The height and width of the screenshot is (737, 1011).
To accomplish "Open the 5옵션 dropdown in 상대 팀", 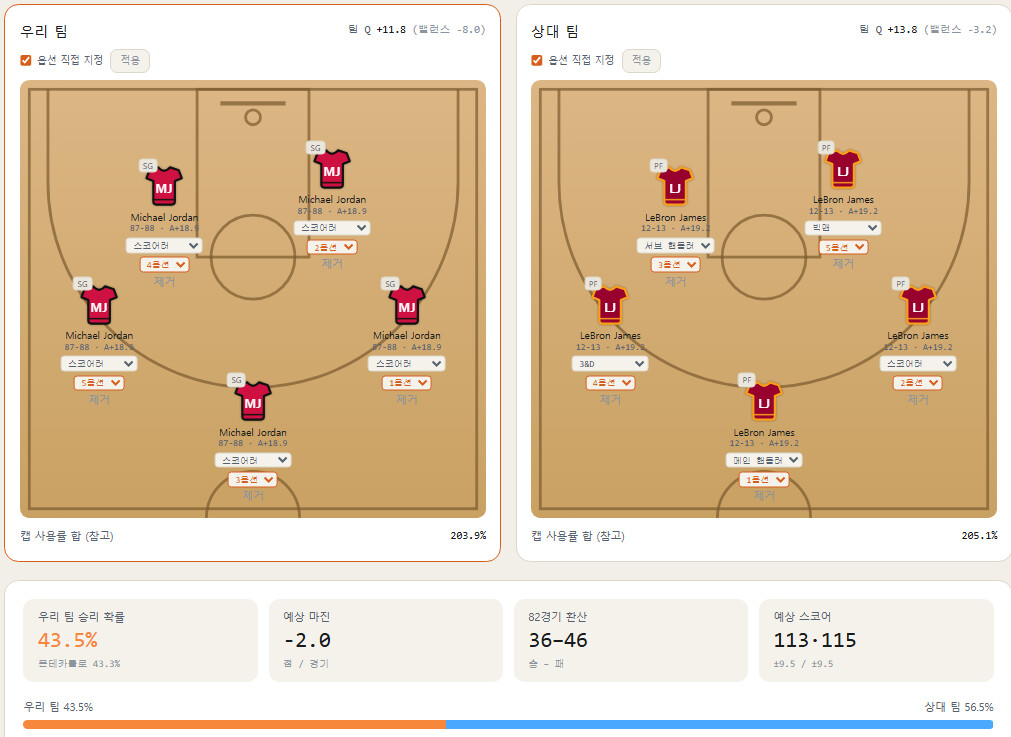I will tap(843, 247).
